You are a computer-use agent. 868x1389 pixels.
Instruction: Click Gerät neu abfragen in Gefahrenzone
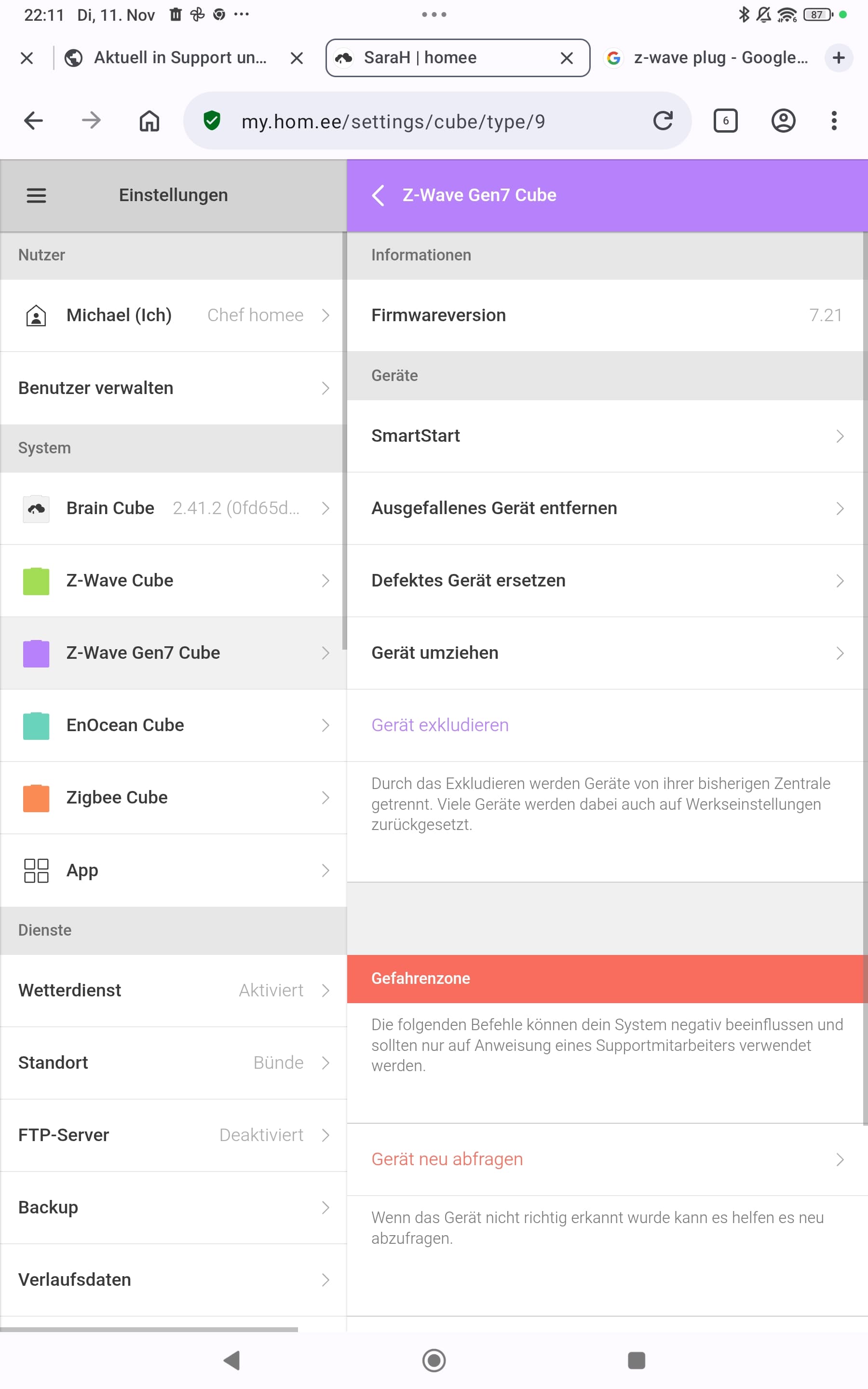tap(447, 1159)
